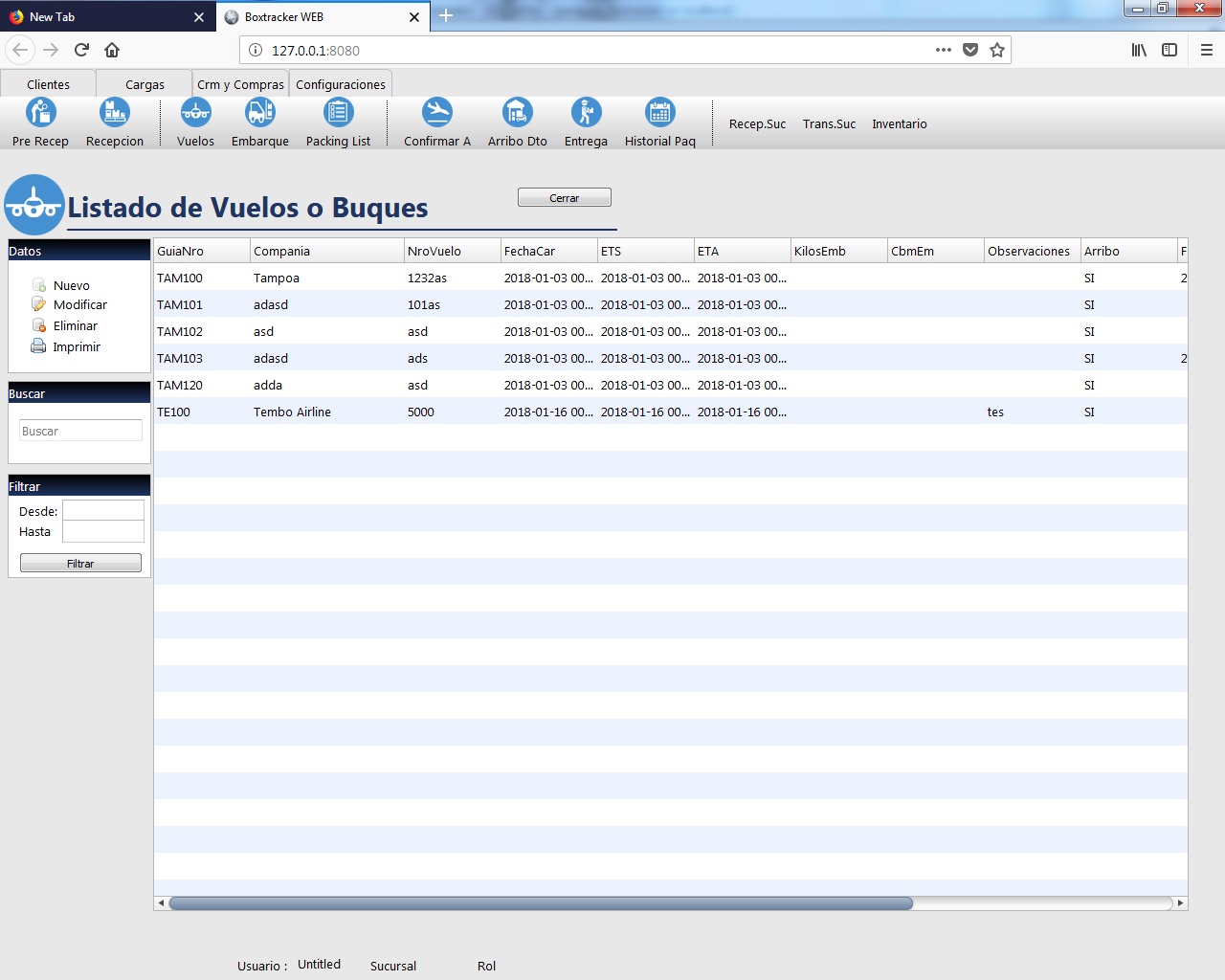This screenshot has height=980, width=1225.
Task: Click the horizontal scrollbar right arrow
Action: [x=1180, y=902]
